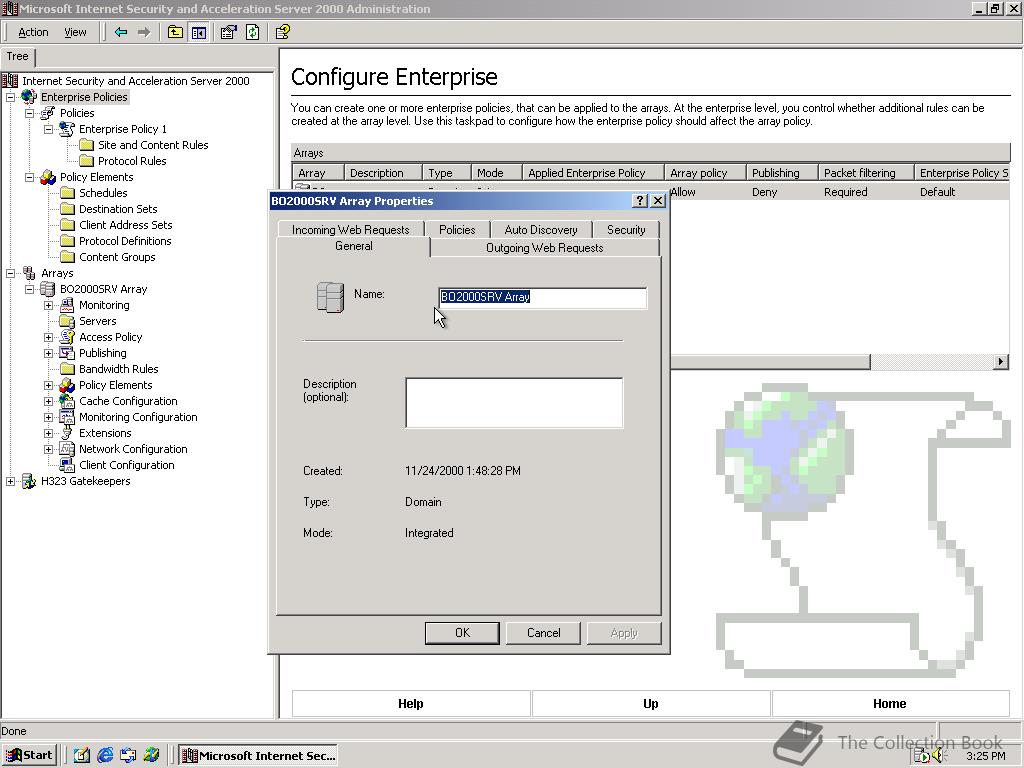The width and height of the screenshot is (1024, 768).
Task: Click the Arrays list horizontal scrollbar thumb
Action: tap(770, 362)
